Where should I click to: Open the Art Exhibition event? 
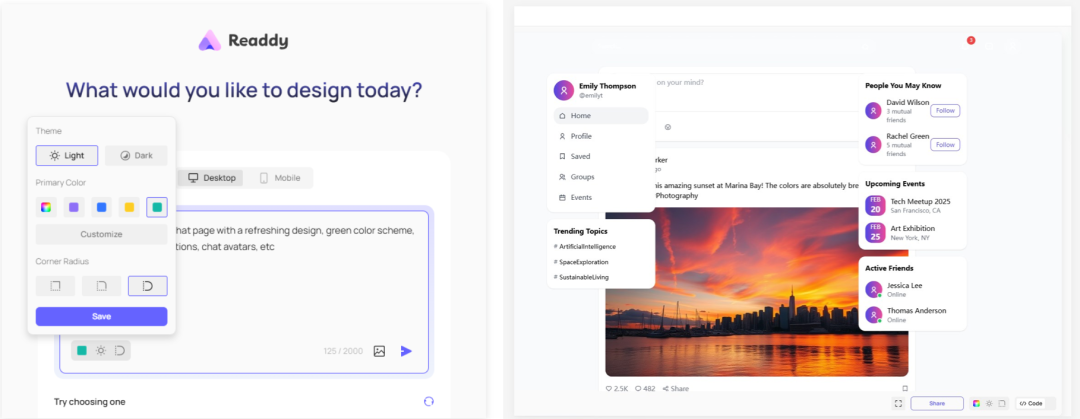pyautogui.click(x=912, y=228)
